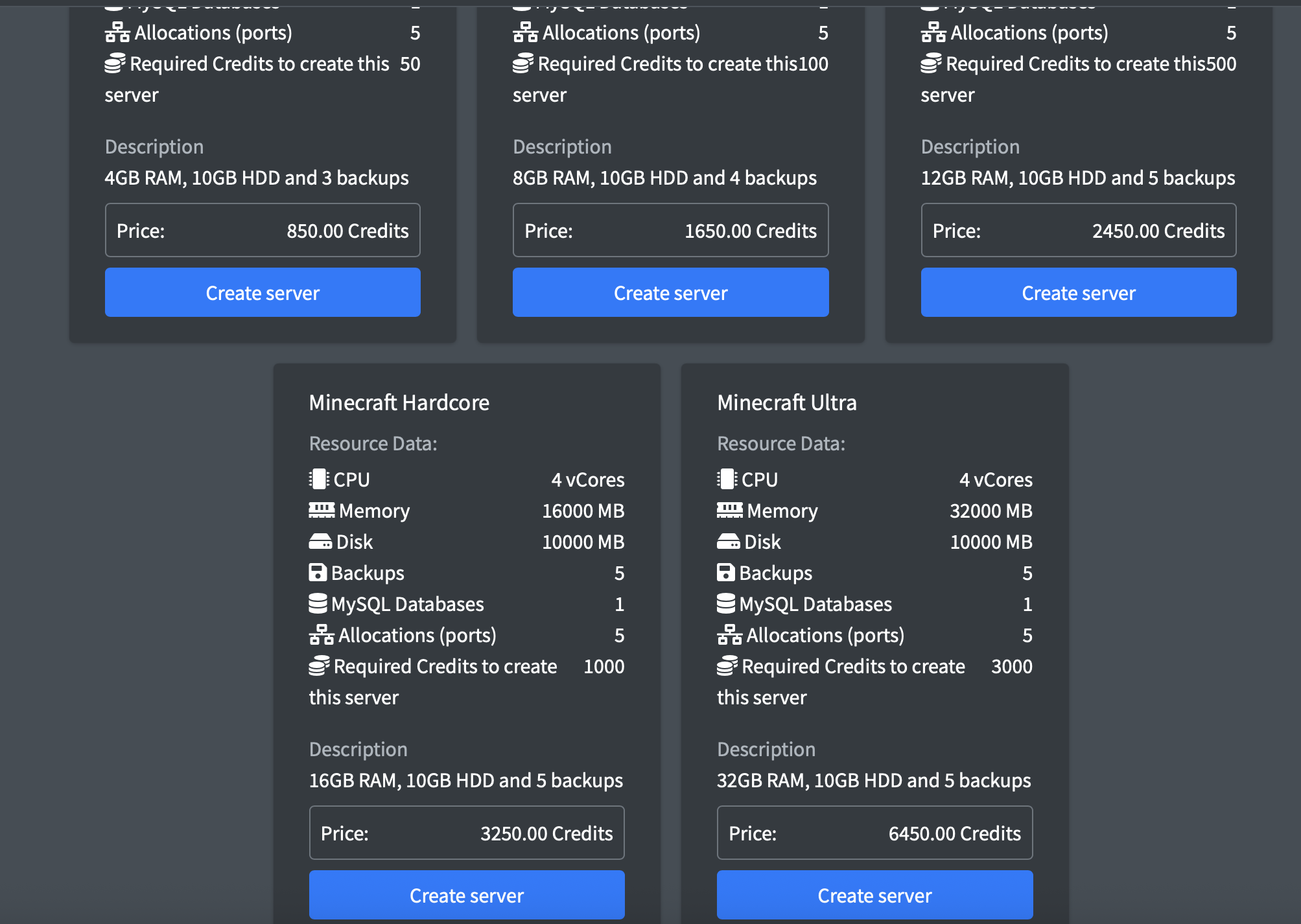Create server for 850.00 Credits plan

tap(263, 293)
